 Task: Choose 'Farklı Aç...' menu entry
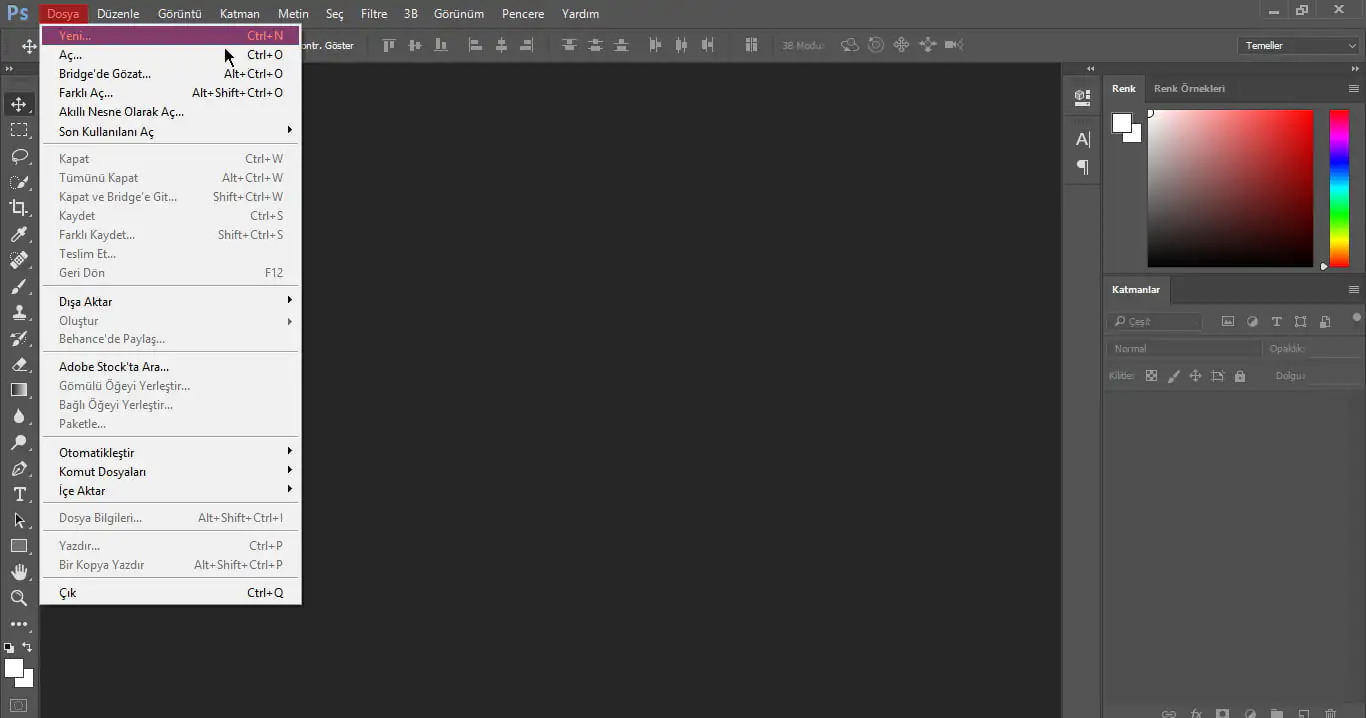pyautogui.click(x=170, y=92)
